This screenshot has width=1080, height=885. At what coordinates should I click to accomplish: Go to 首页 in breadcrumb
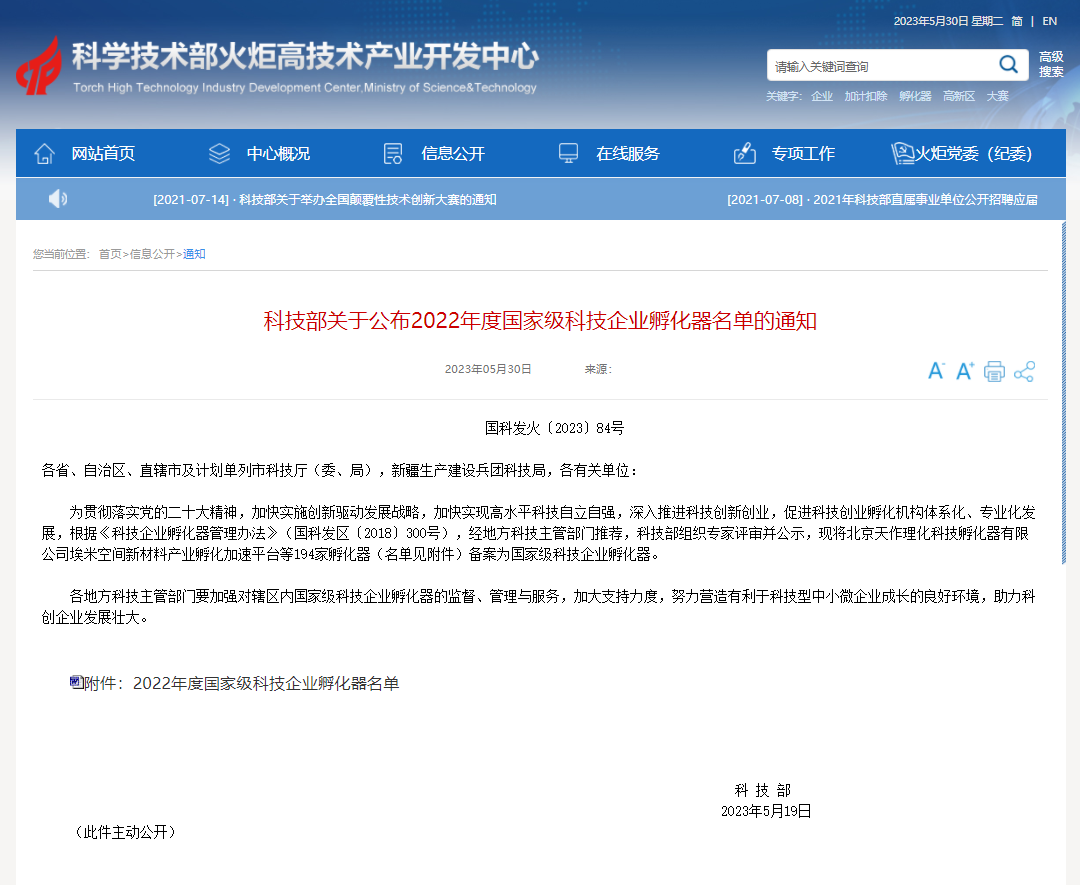point(110,254)
